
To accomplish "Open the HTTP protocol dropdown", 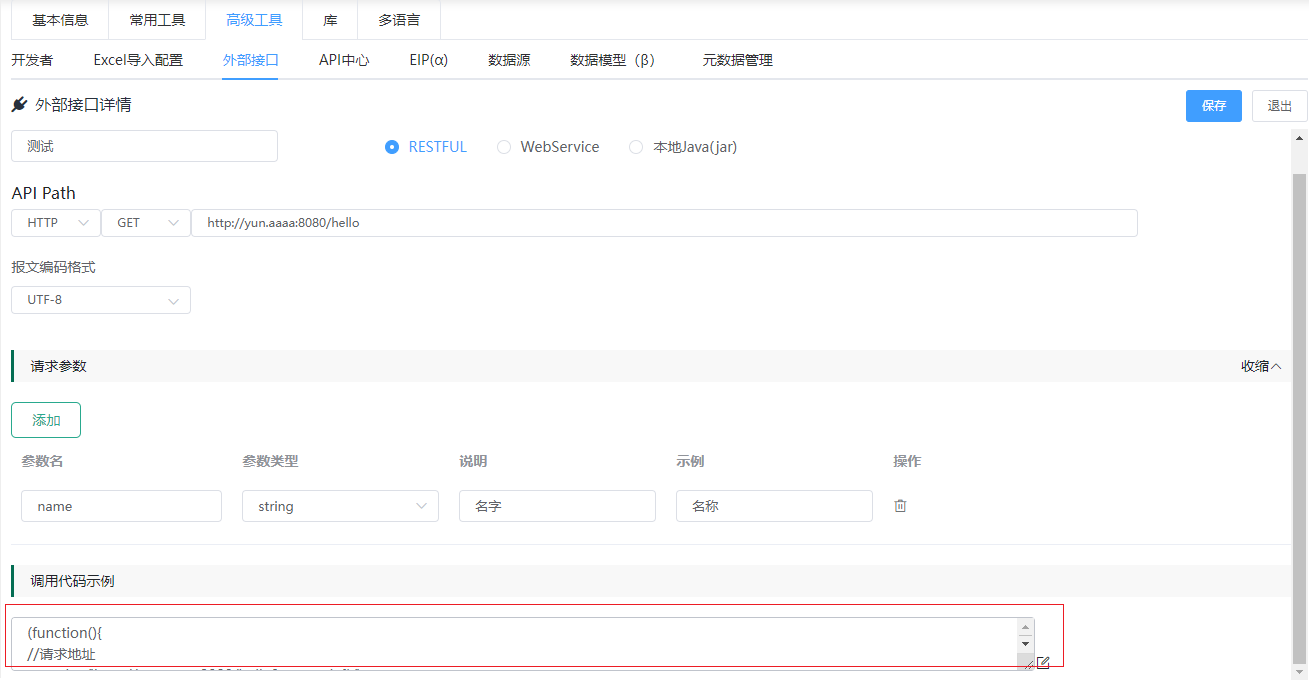I will click(x=56, y=223).
